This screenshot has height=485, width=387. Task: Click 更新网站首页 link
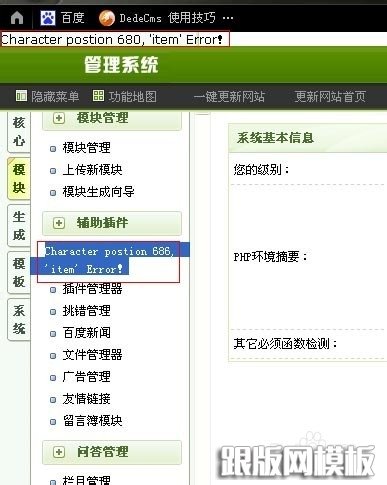(x=330, y=97)
